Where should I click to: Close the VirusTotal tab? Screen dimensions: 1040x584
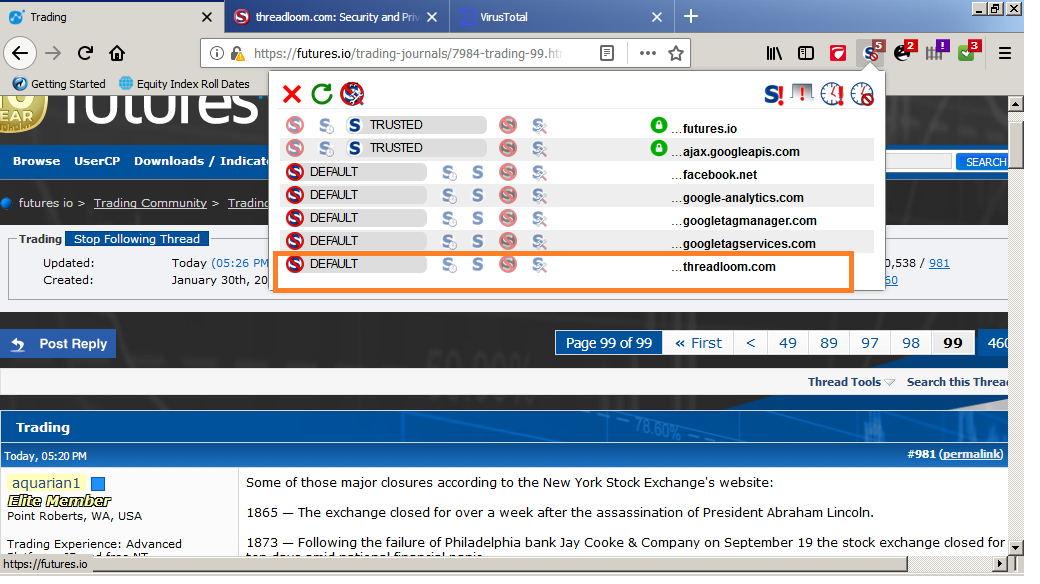click(657, 17)
